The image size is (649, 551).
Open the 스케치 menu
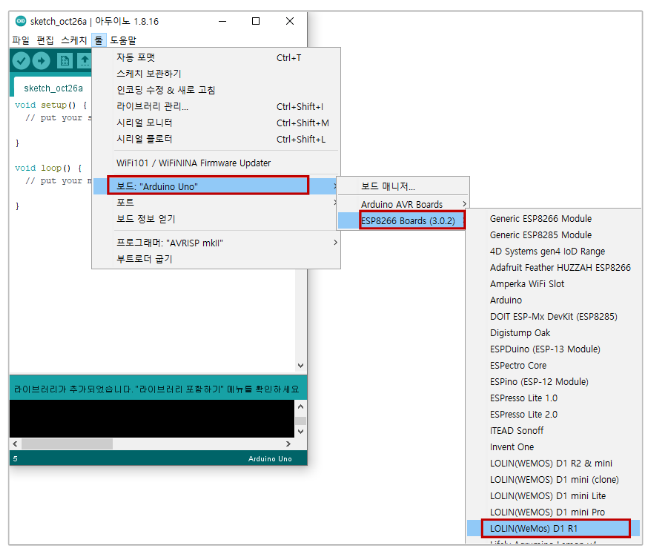tap(74, 40)
